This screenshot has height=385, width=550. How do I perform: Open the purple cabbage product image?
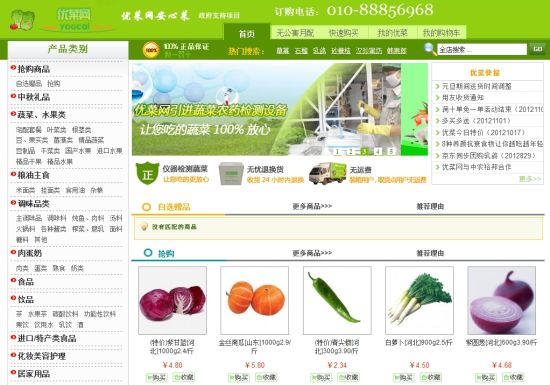173,300
